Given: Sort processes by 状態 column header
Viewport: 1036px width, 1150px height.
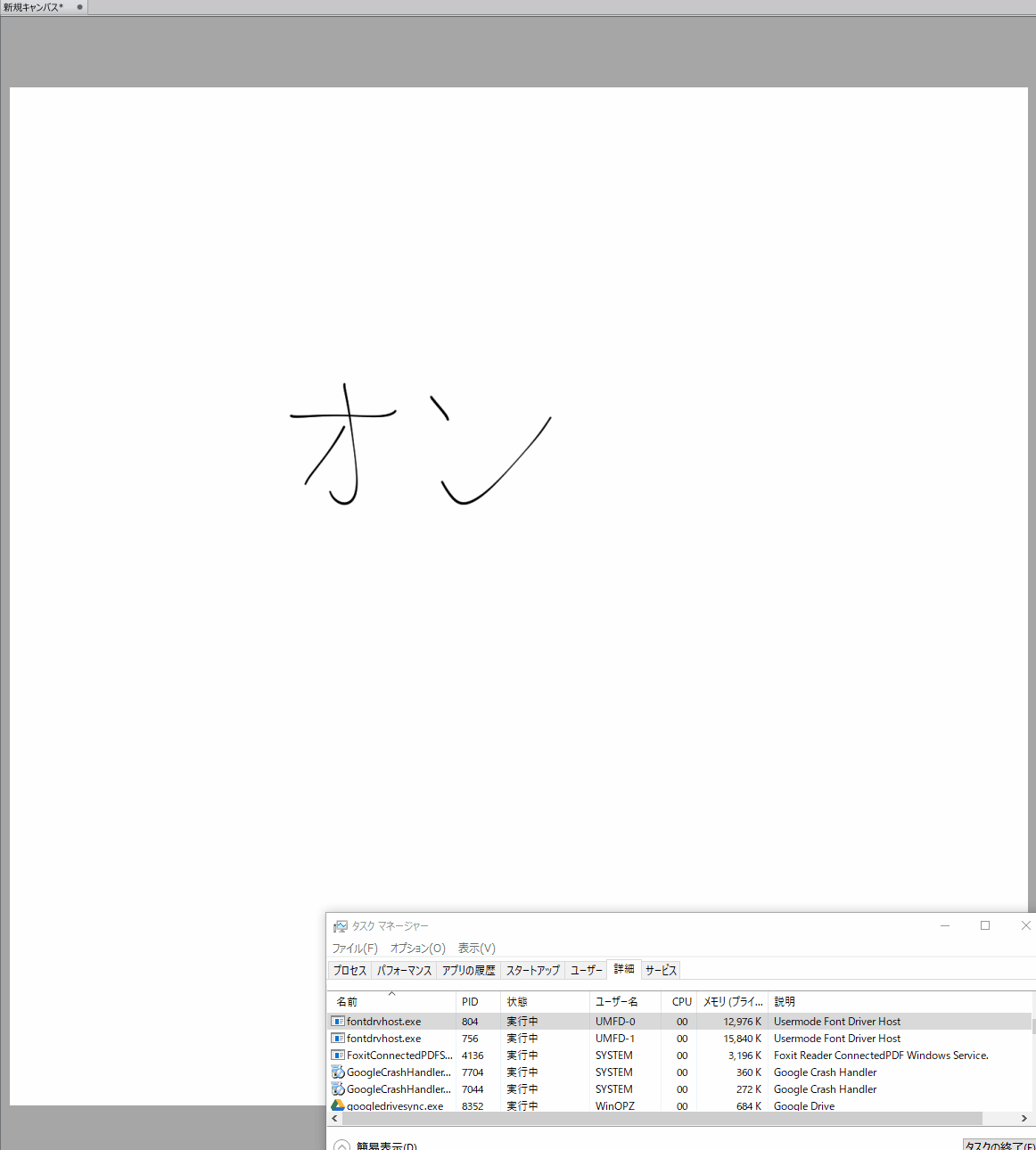Looking at the screenshot, I should (545, 1001).
